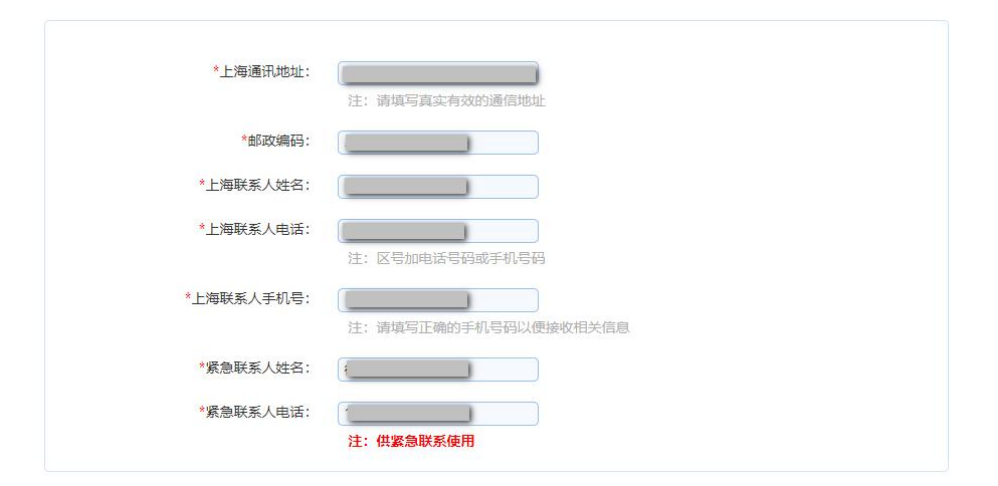Select the 紧急联系人电话 label text
Screen dimensions: 998x486
[x=256, y=412]
